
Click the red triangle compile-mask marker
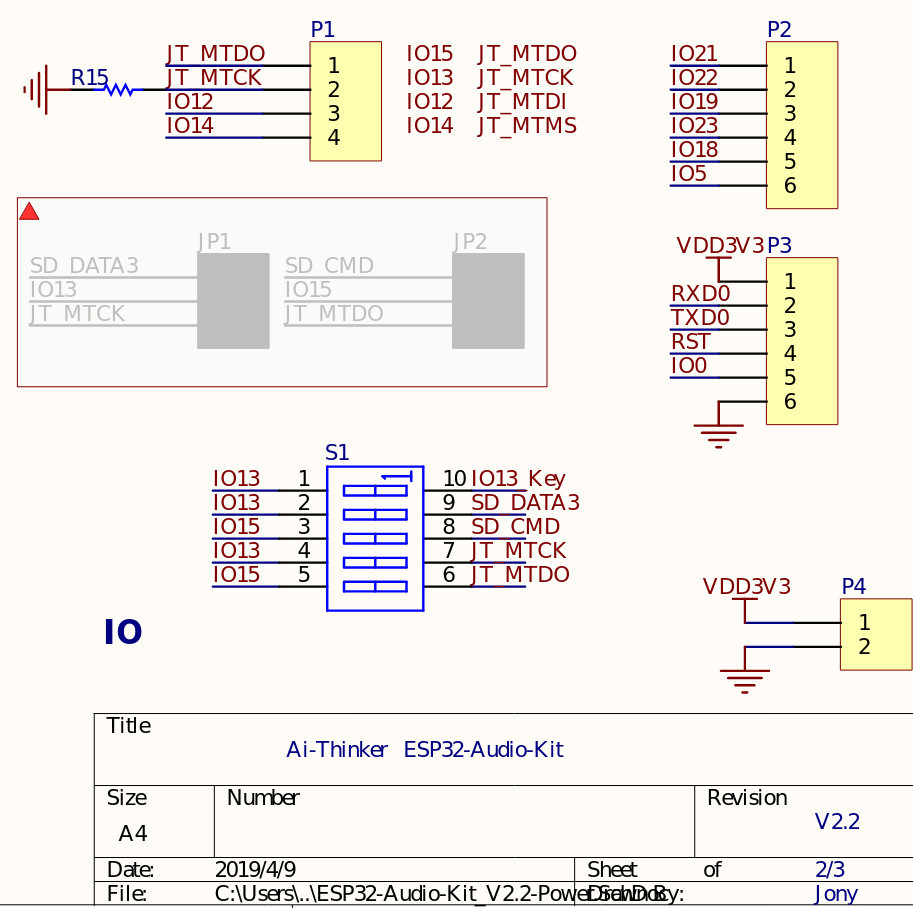pyautogui.click(x=29, y=211)
